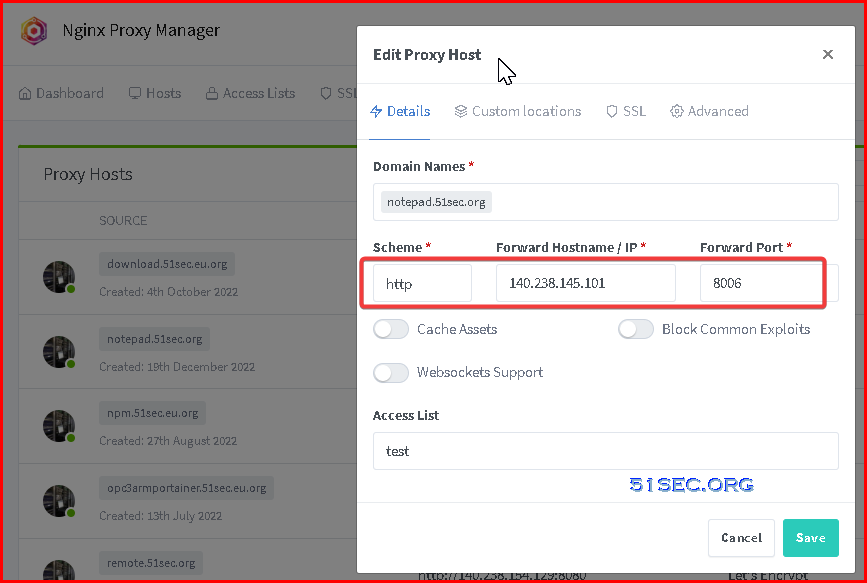This screenshot has height=583, width=867.
Task: Click the npm.51sec.eu.org host entry
Action: tap(153, 413)
